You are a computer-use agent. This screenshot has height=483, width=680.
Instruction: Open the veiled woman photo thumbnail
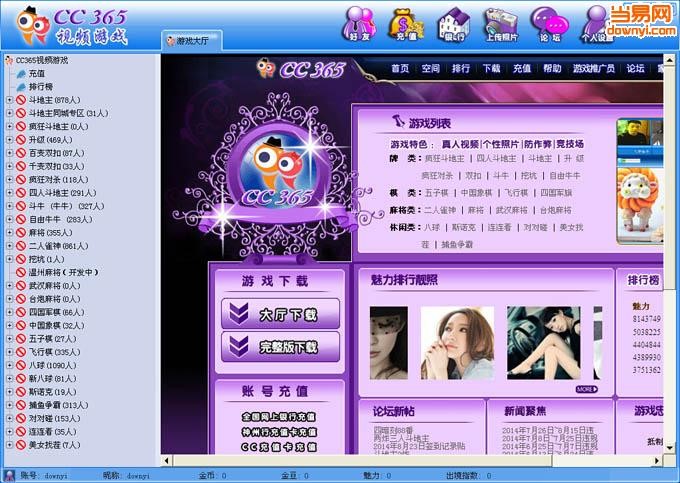point(389,343)
